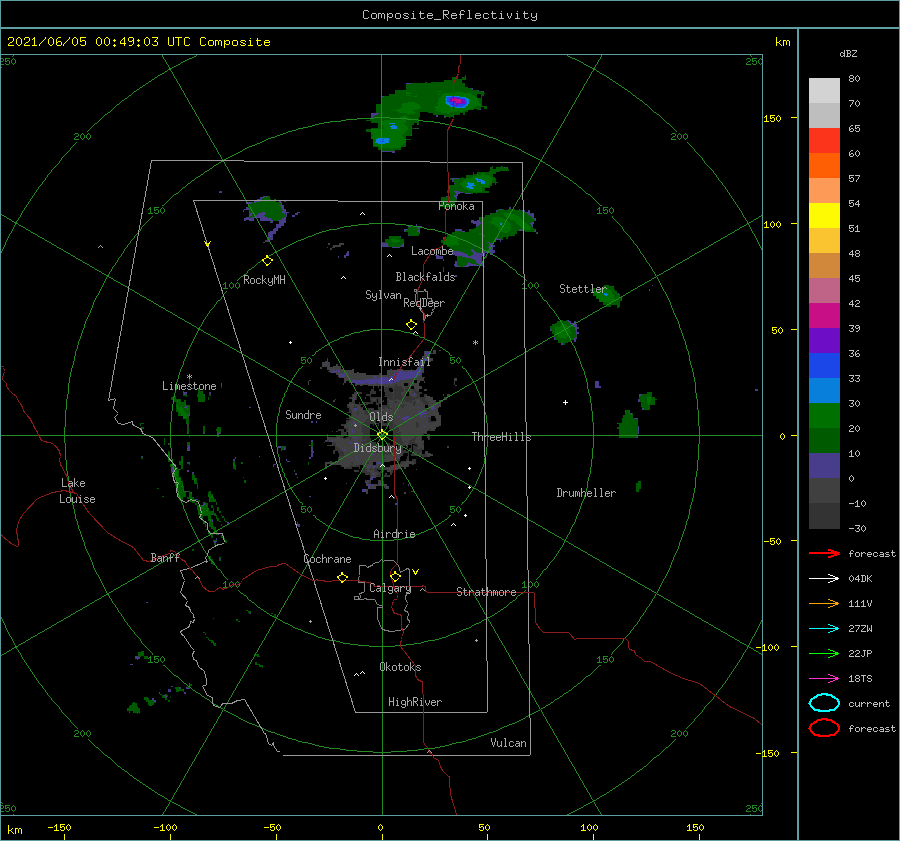The height and width of the screenshot is (841, 900).
Task: Click the yellow diamond marker above Calgary label
Action: tap(395, 576)
